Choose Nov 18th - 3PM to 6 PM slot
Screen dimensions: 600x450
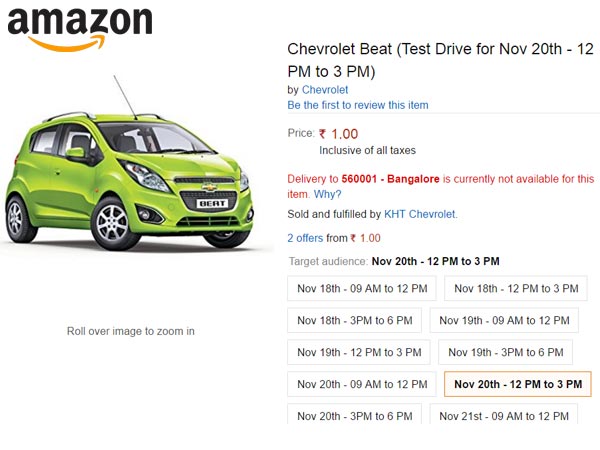tap(355, 320)
